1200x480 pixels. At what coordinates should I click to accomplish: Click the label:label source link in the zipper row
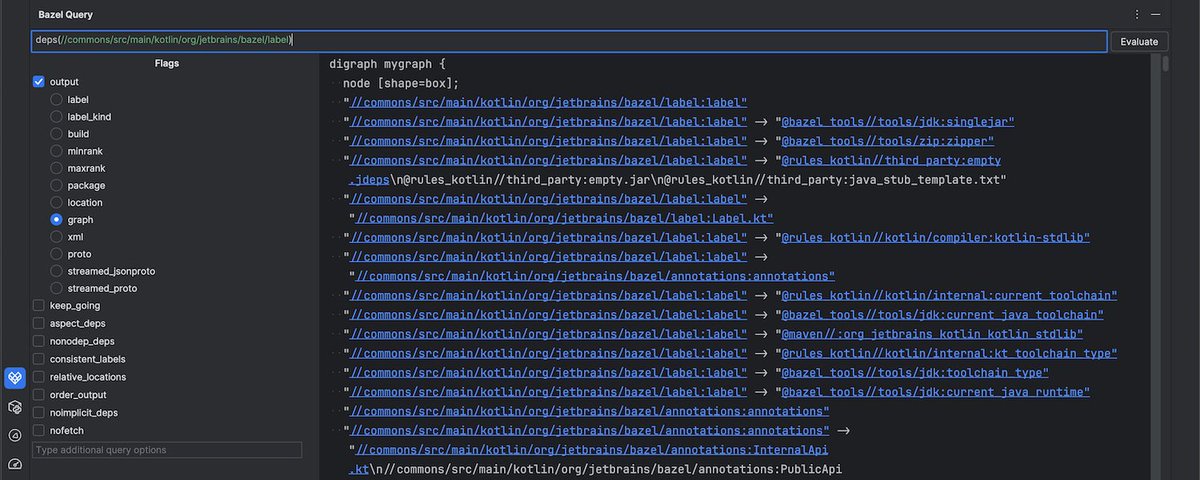[548, 141]
